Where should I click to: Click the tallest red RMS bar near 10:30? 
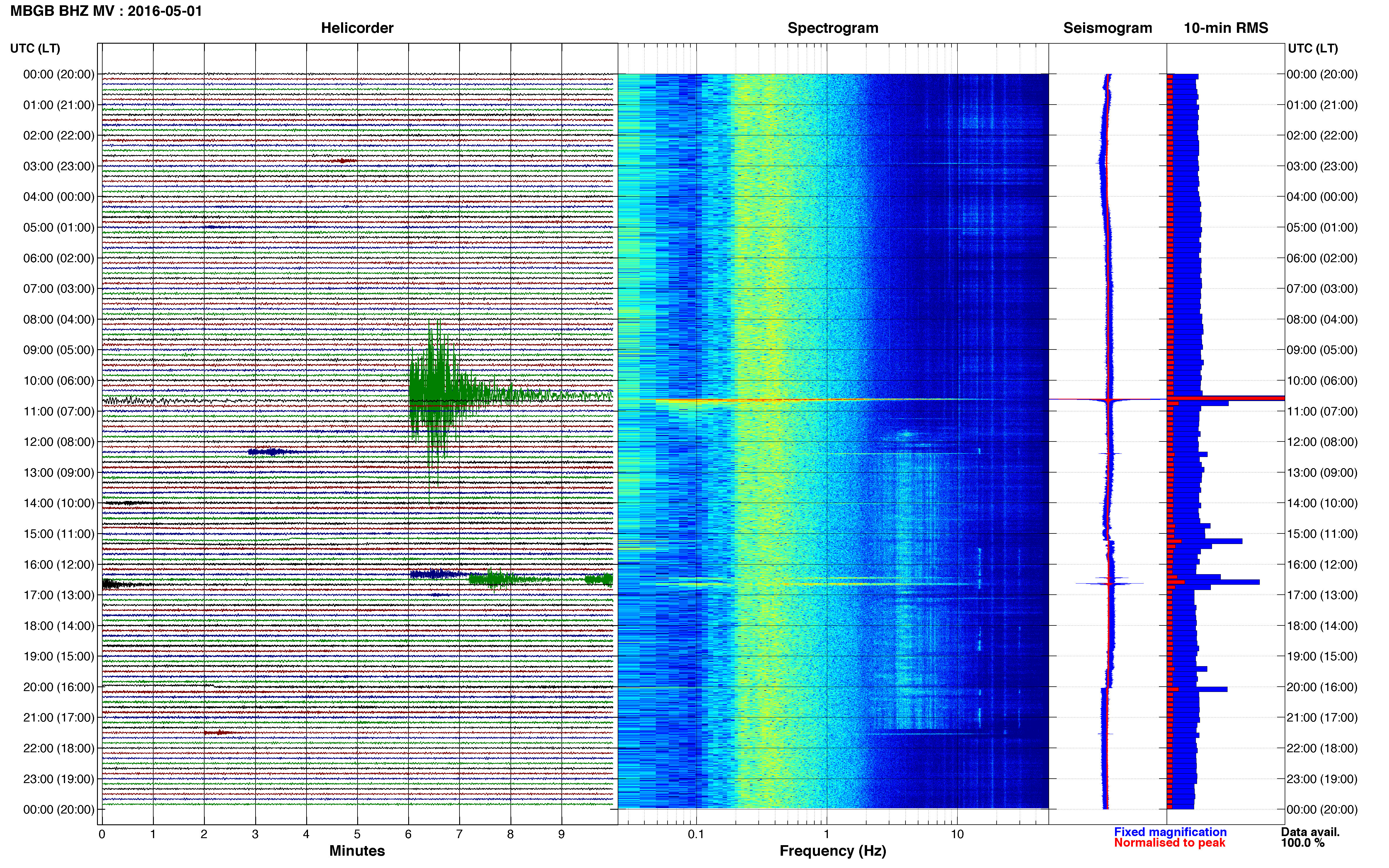[1225, 398]
